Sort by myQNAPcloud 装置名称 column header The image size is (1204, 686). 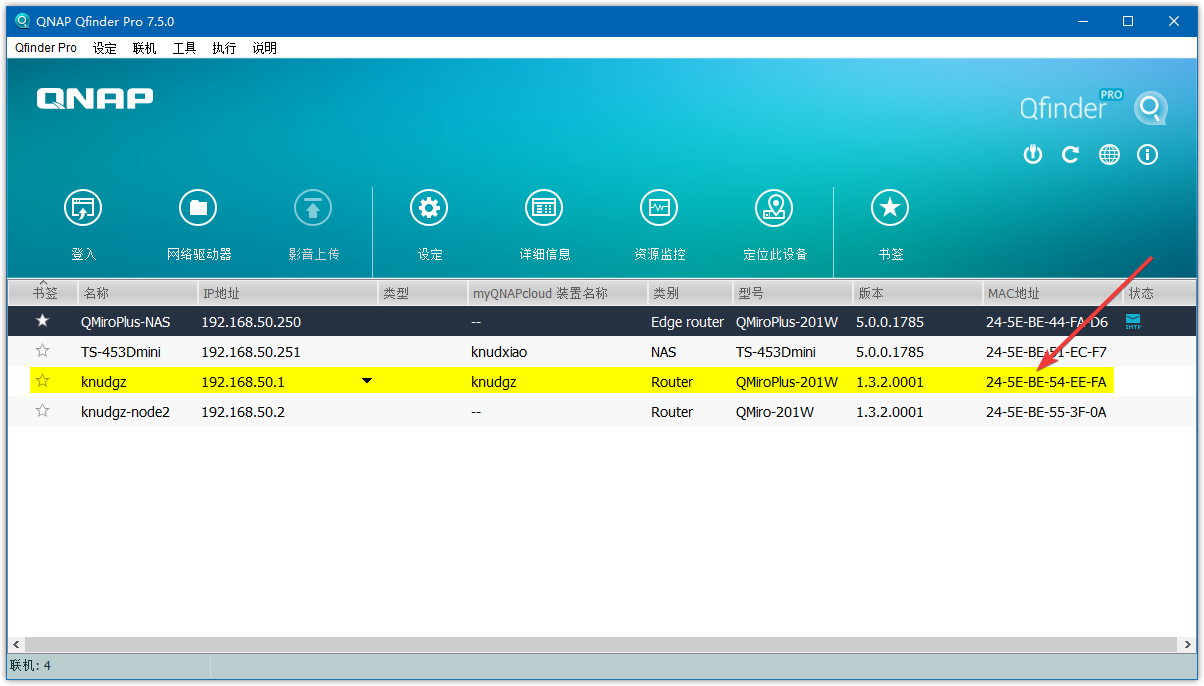(x=558, y=293)
